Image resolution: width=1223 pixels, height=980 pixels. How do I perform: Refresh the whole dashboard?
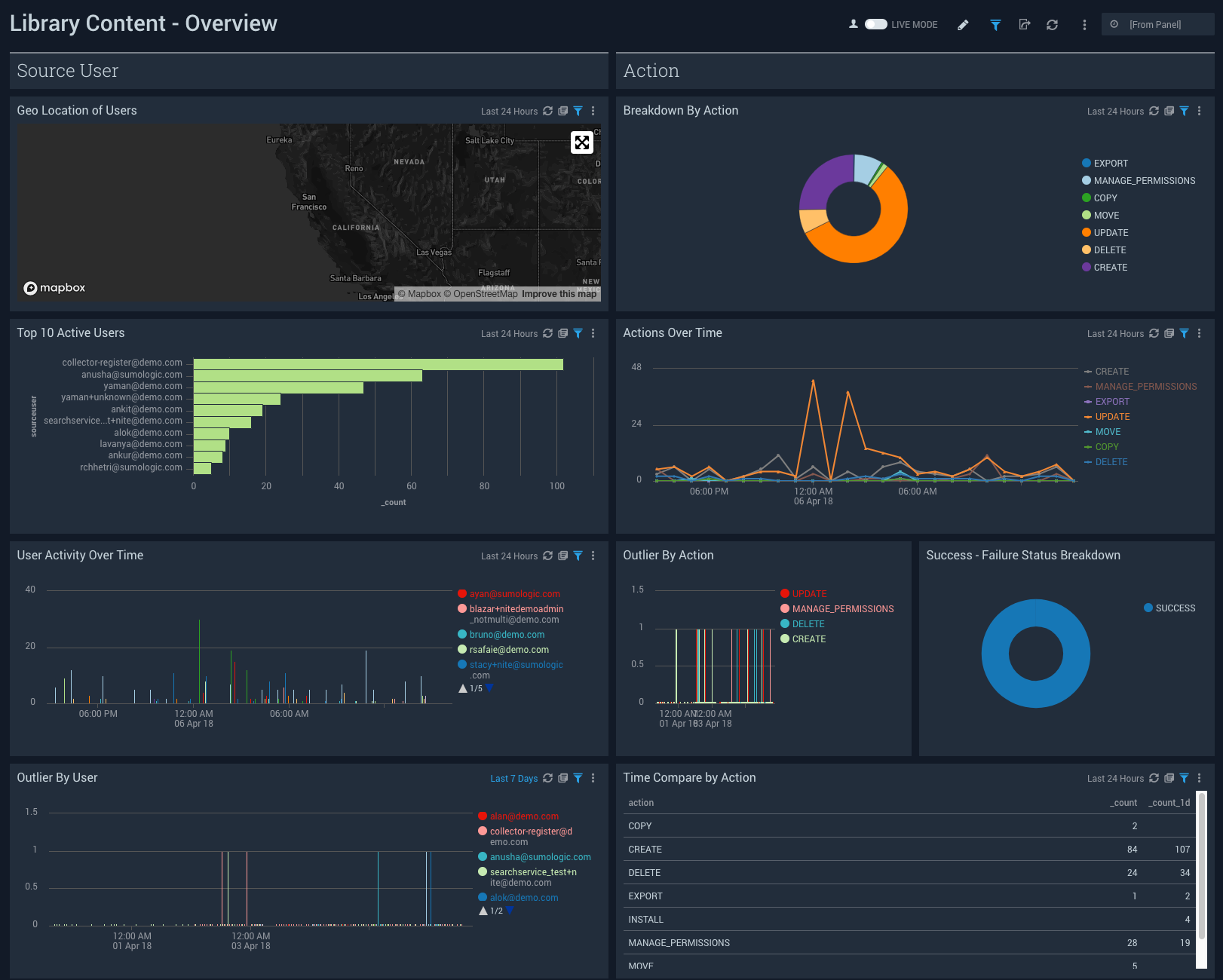[x=1052, y=25]
